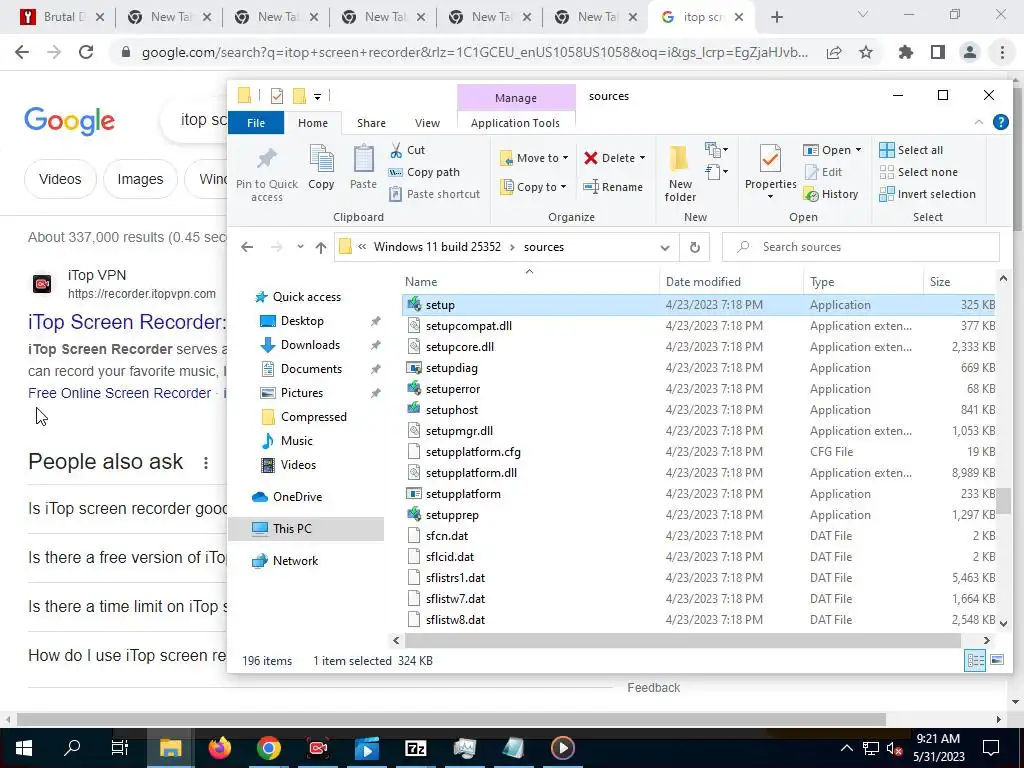Open Application Tools tab

coord(515,123)
